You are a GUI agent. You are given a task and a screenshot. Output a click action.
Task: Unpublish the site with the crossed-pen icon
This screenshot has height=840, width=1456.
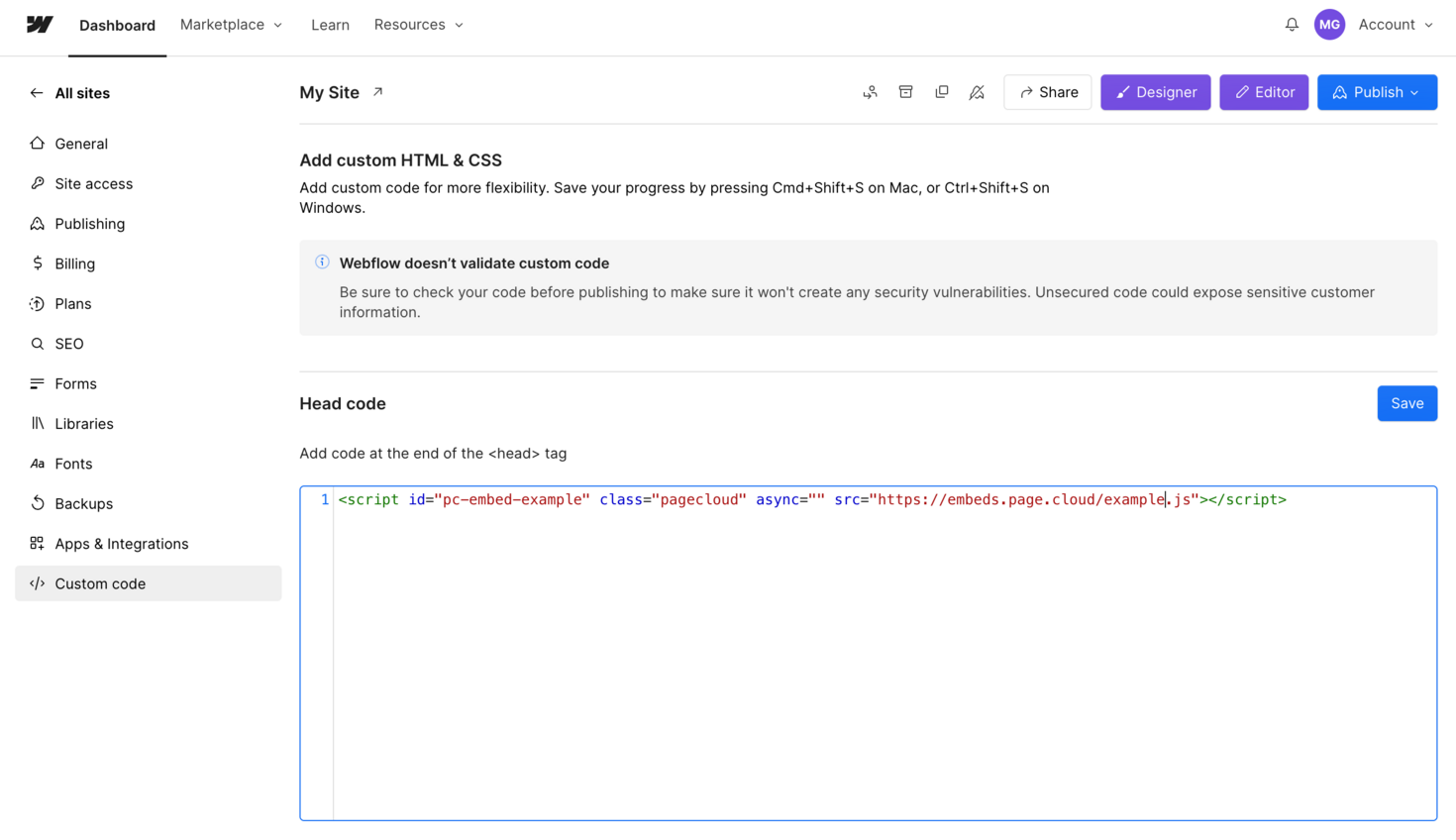(x=977, y=91)
